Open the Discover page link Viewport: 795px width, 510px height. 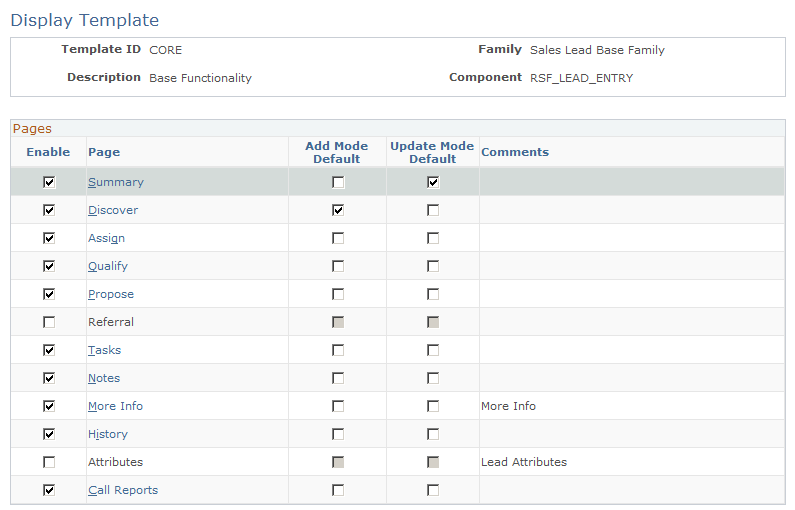113,210
